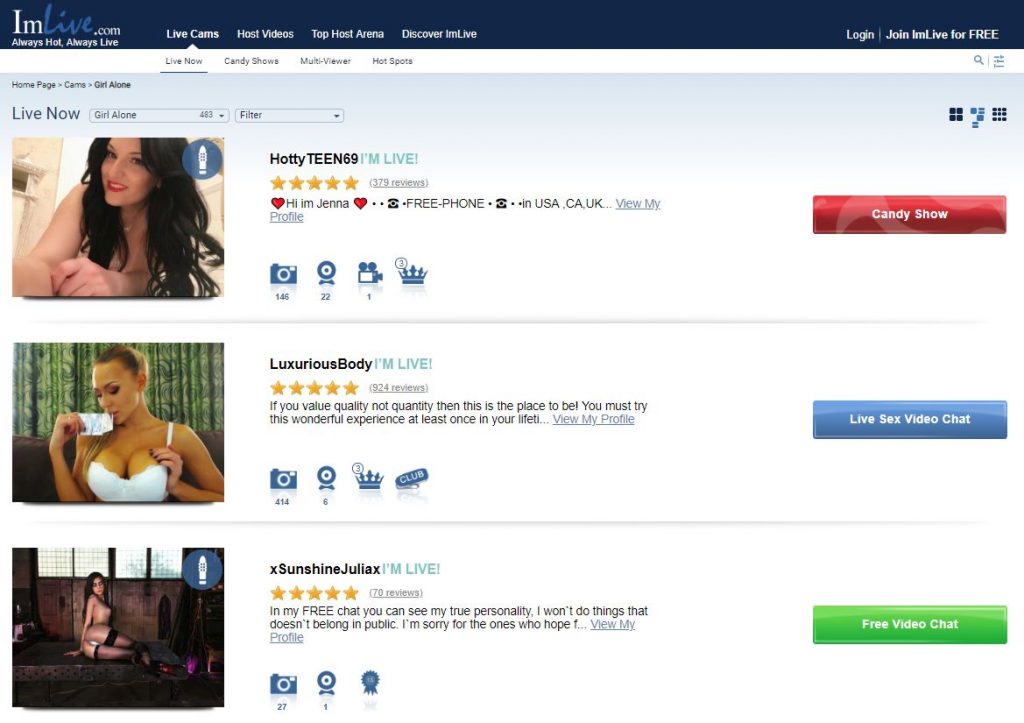Click the webcam icon showing 22
Screen dimensions: 1024x723
(326, 273)
